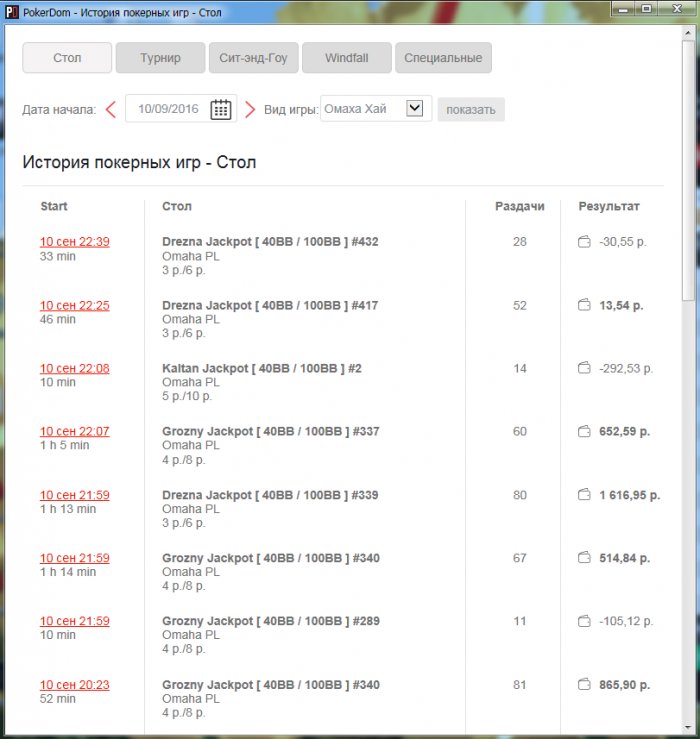
Task: Go to next date with right arrow
Action: [x=250, y=110]
